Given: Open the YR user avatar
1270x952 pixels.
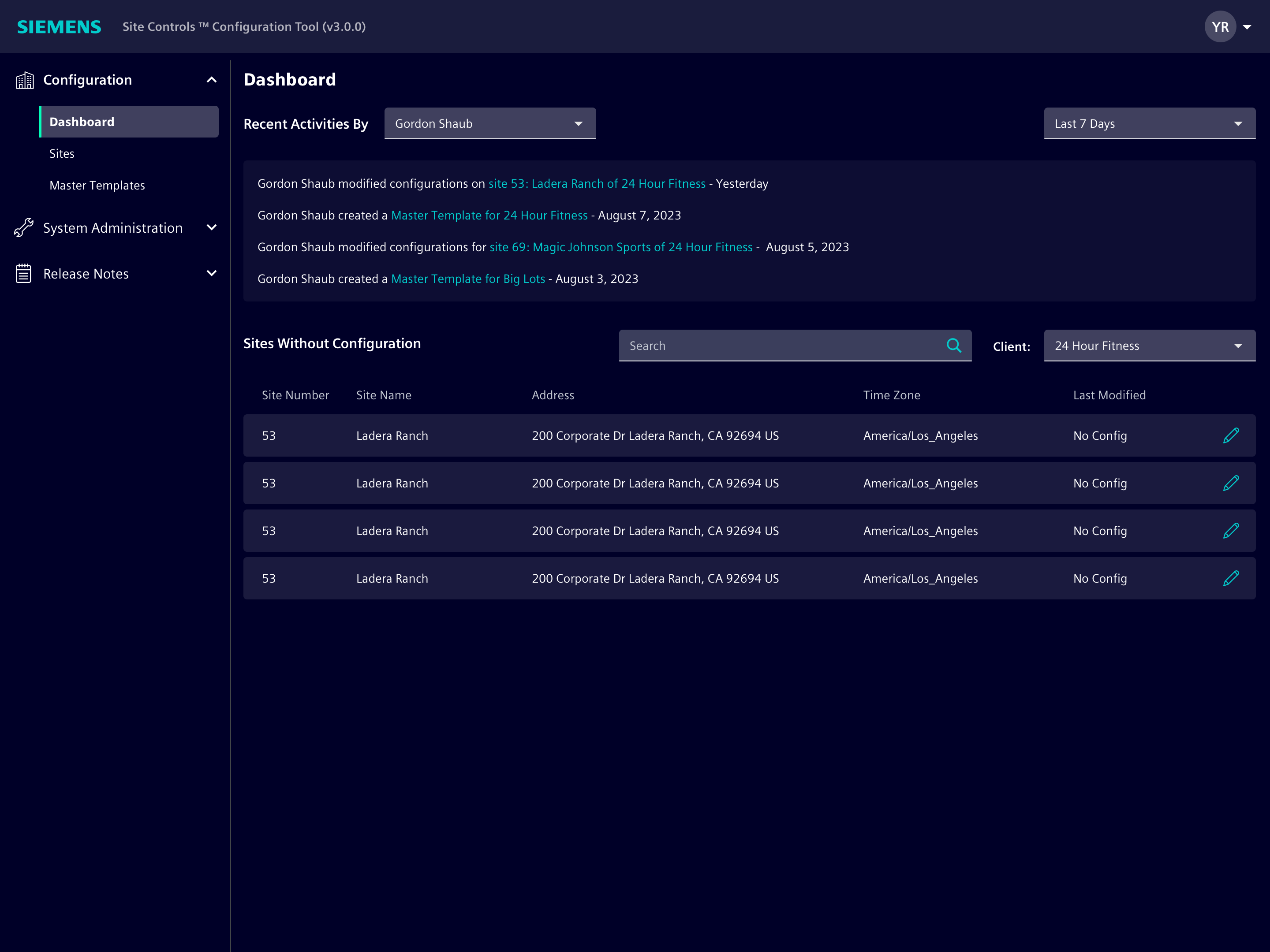Looking at the screenshot, I should click(x=1220, y=27).
